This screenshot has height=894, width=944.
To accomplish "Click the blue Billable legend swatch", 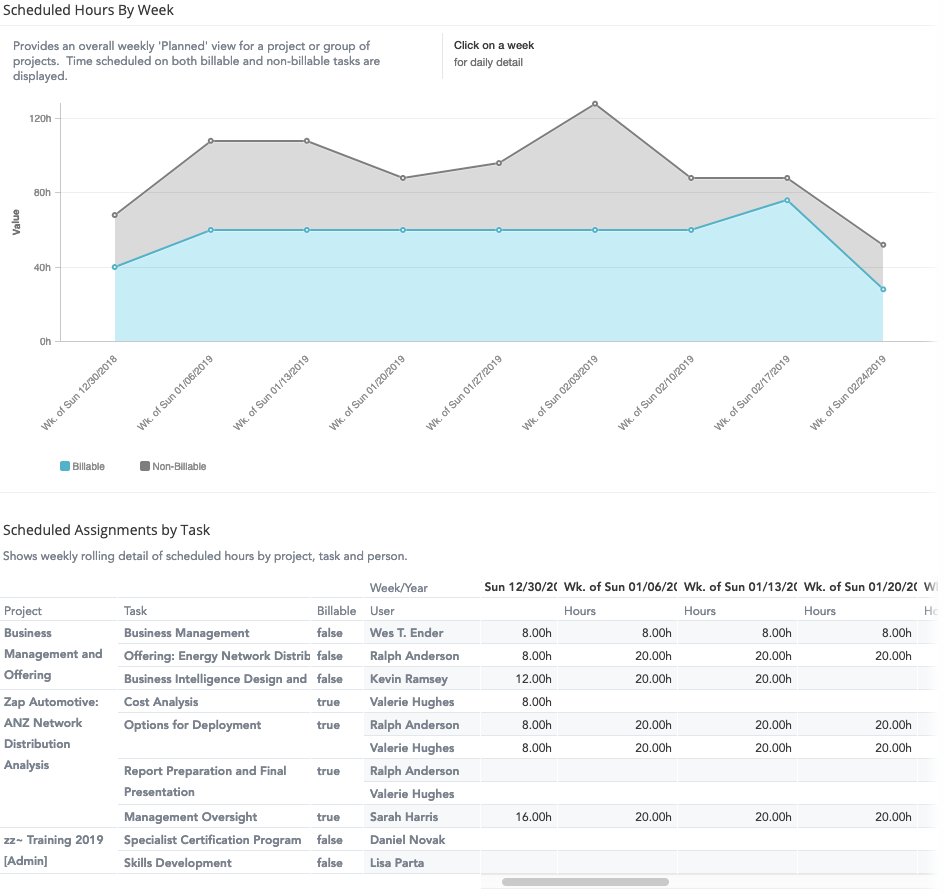I will (x=66, y=466).
